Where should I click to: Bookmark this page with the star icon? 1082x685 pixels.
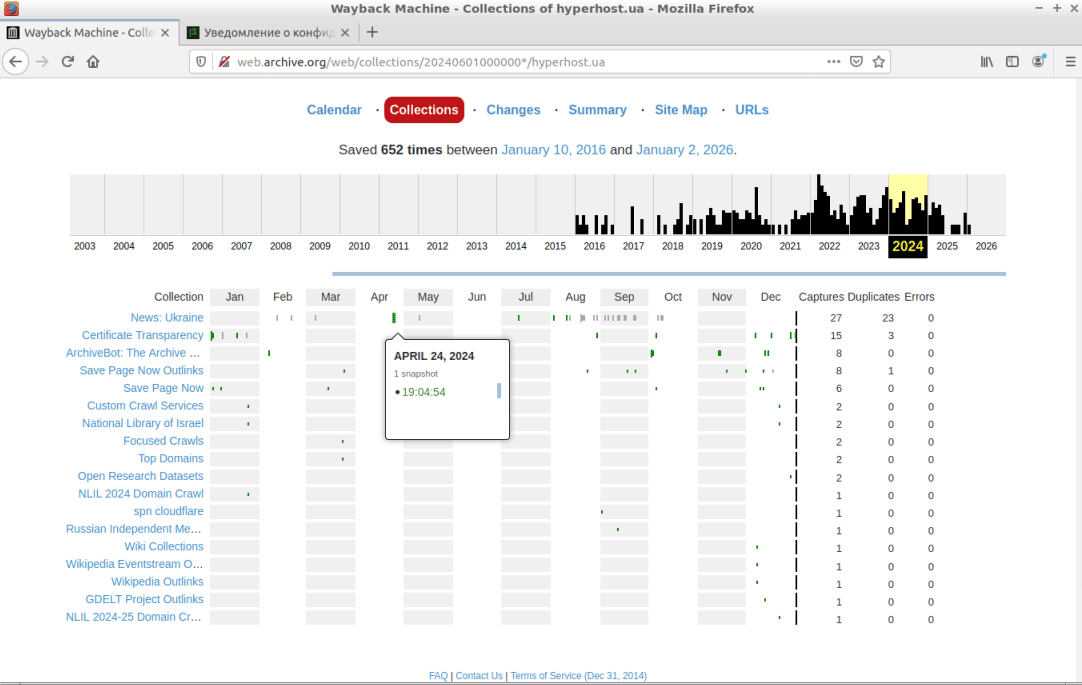pos(878,61)
